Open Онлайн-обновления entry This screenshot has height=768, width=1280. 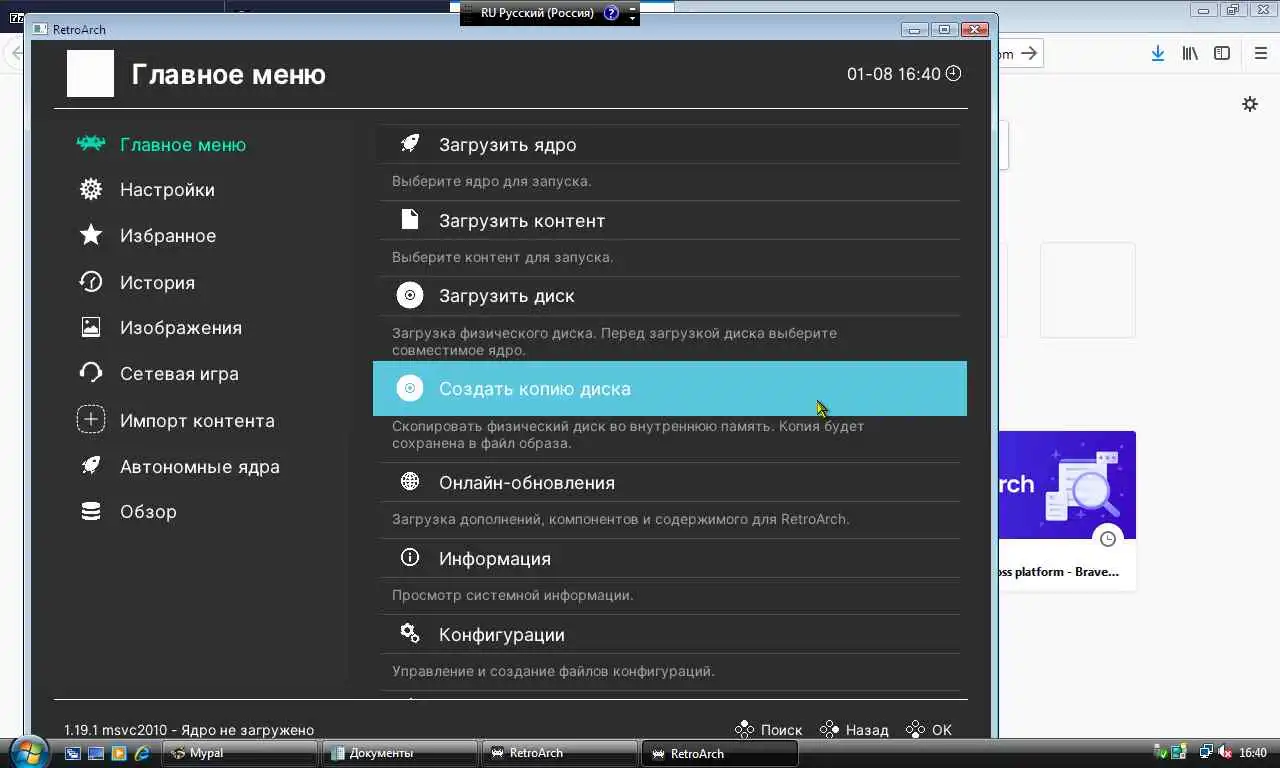click(x=670, y=482)
